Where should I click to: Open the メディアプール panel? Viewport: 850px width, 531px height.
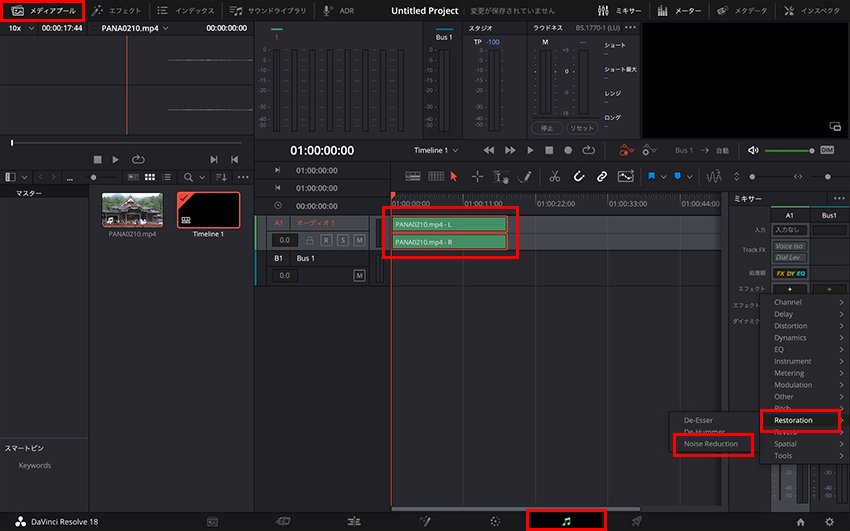point(41,9)
